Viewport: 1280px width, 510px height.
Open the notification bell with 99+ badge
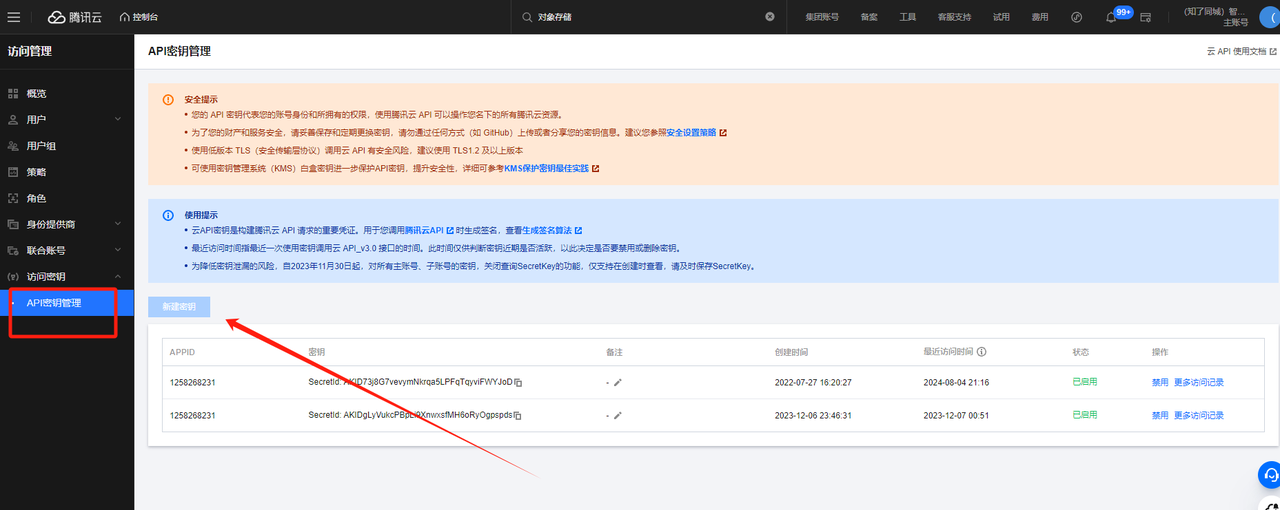pyautogui.click(x=1112, y=17)
